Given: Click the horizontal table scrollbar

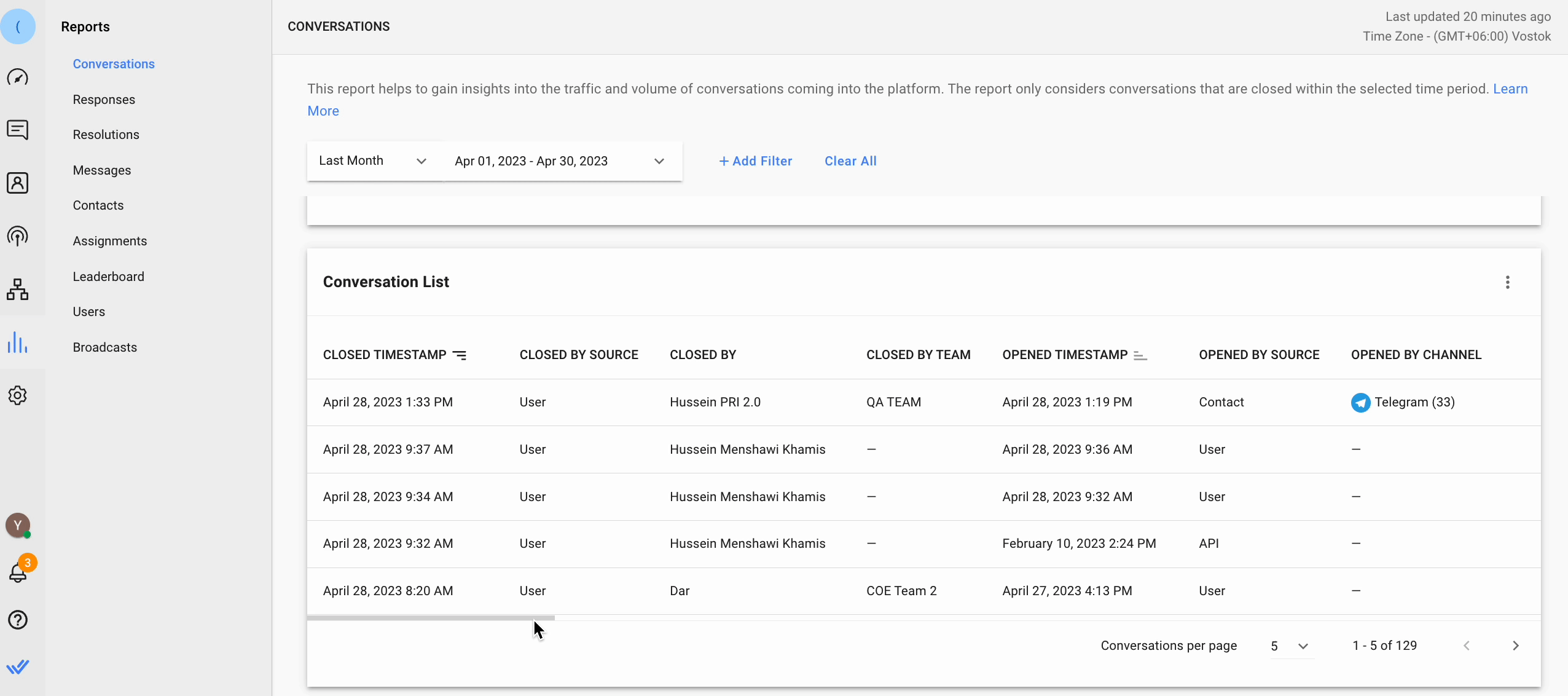Looking at the screenshot, I should [x=431, y=618].
